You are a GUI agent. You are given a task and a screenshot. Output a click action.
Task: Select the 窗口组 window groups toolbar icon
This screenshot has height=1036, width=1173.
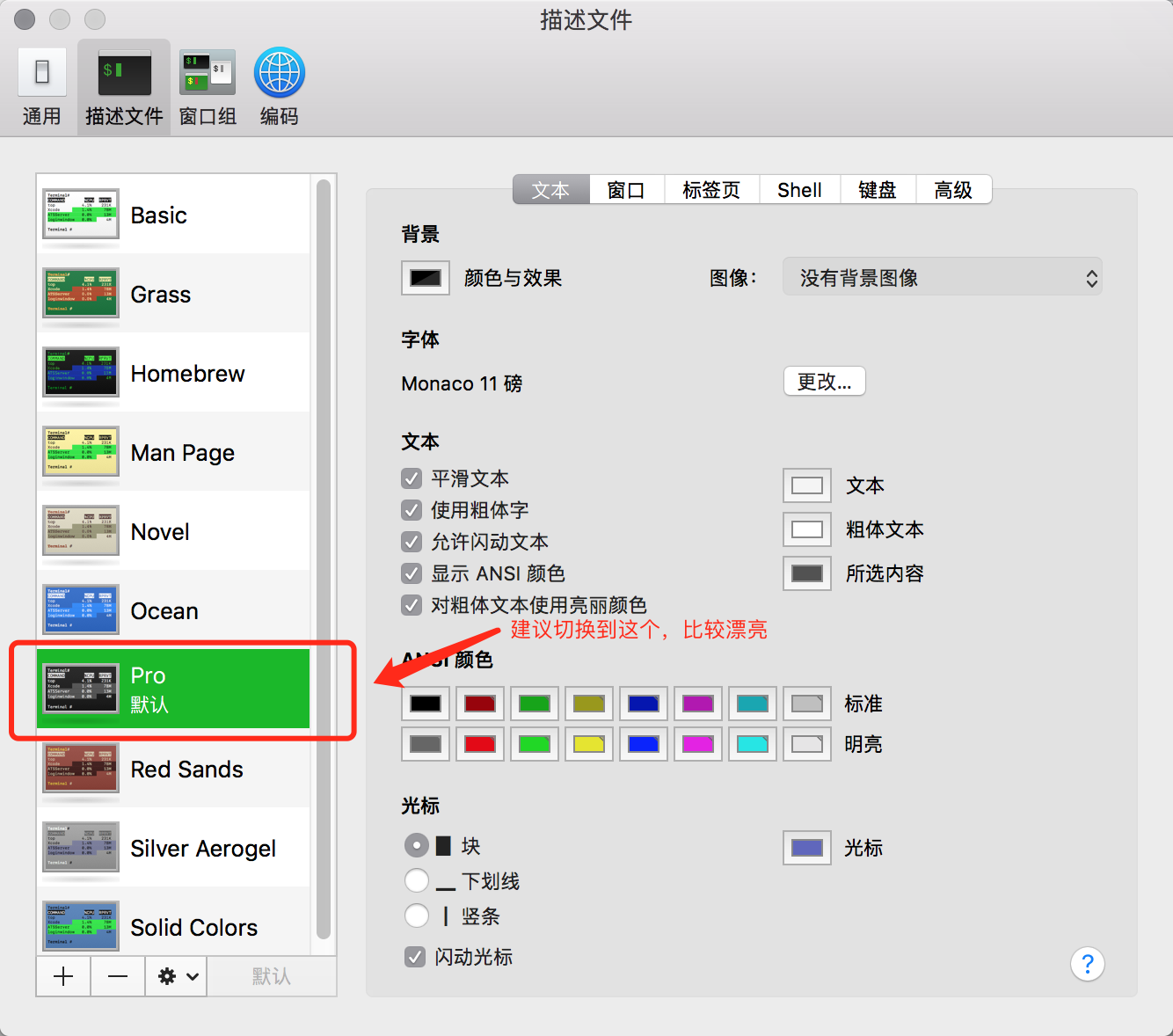click(208, 72)
